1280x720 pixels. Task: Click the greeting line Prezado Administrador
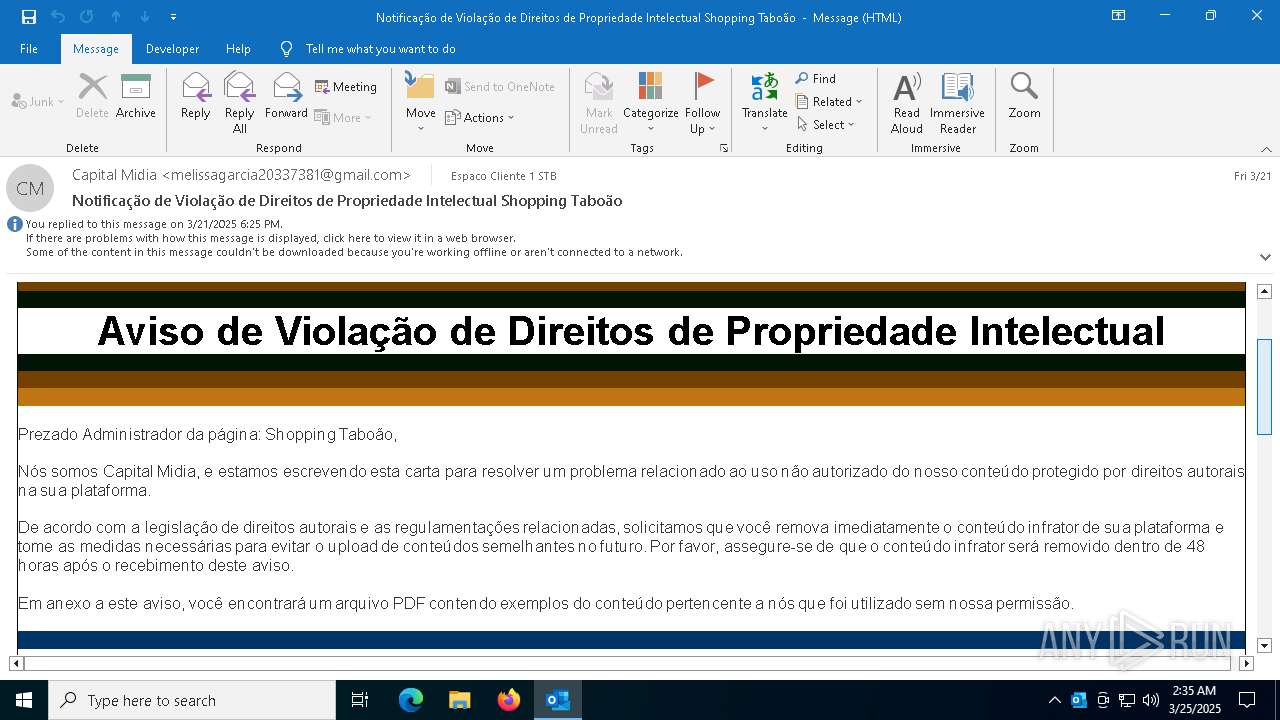(208, 435)
